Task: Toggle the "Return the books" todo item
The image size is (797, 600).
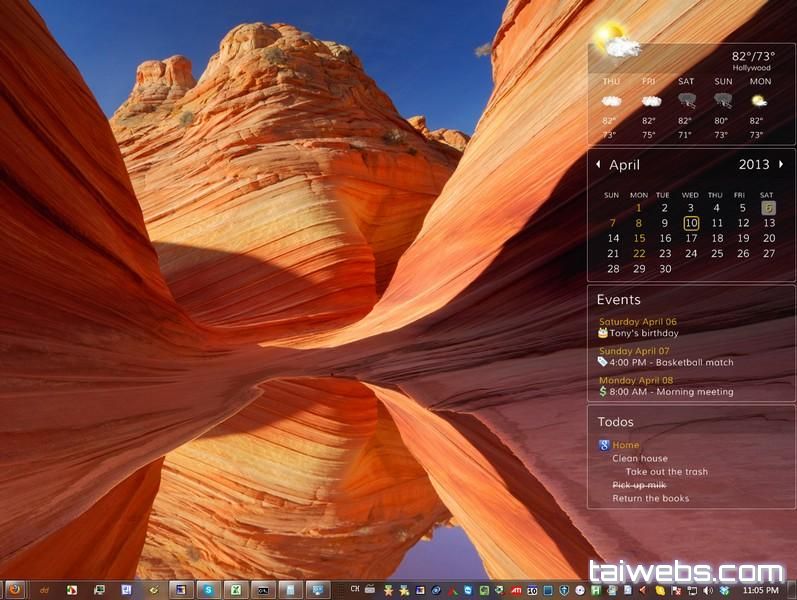Action: (650, 498)
